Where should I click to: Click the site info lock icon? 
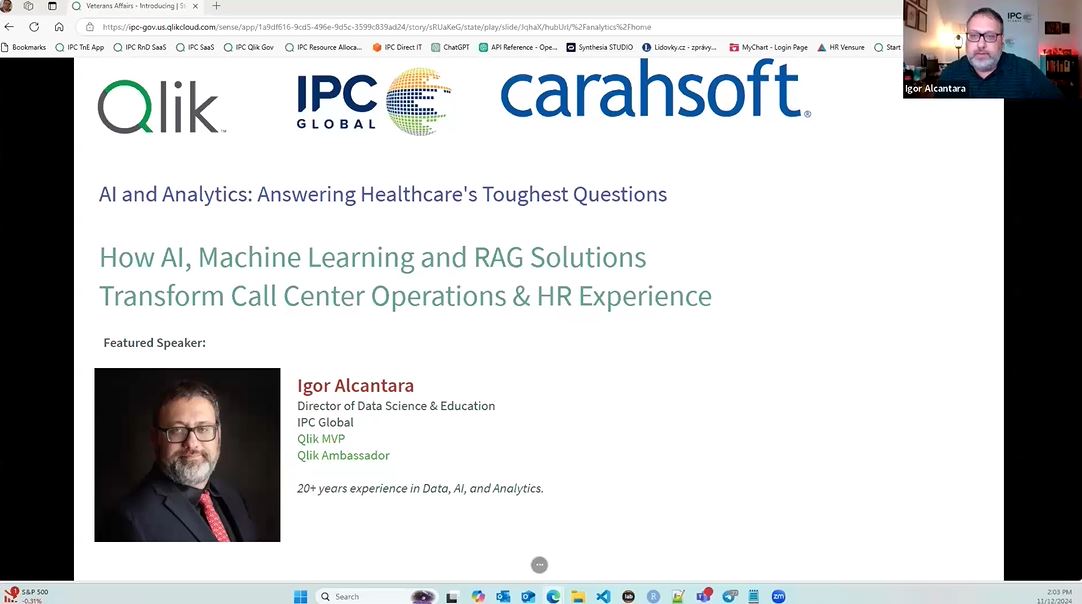coord(90,27)
